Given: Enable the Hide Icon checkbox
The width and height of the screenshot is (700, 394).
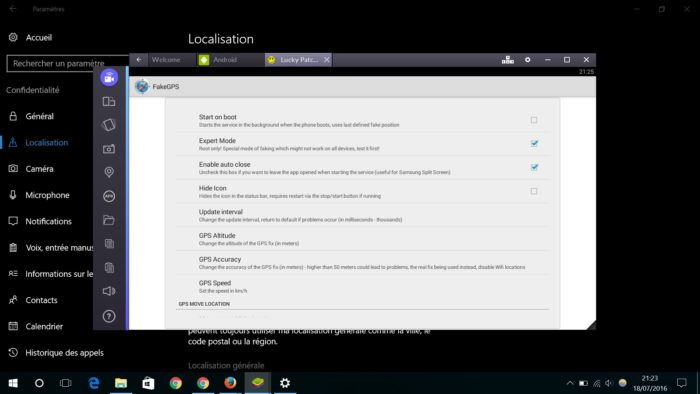Looking at the screenshot, I should coord(534,191).
